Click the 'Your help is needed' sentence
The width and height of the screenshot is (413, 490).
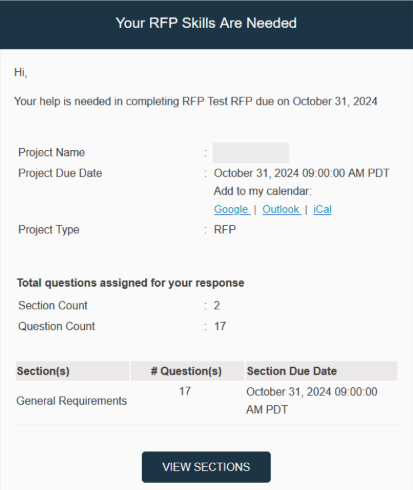pyautogui.click(x=196, y=101)
